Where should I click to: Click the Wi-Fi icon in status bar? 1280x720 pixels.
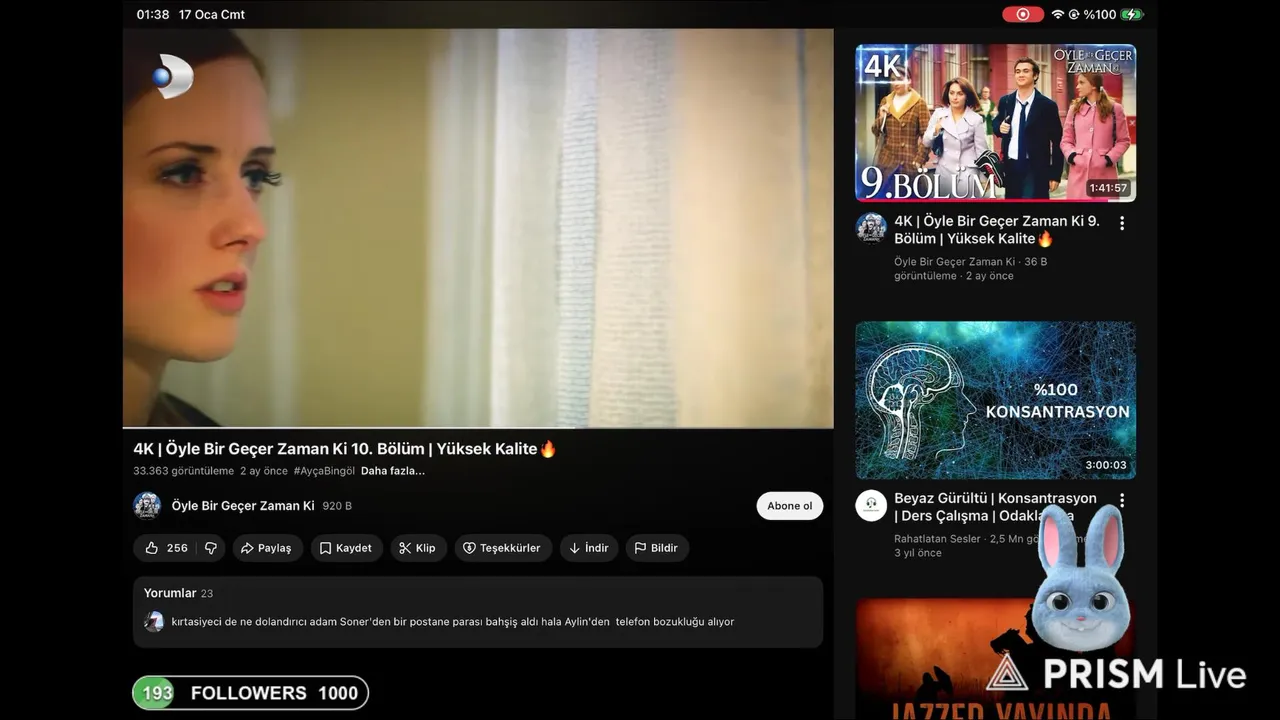(1057, 14)
